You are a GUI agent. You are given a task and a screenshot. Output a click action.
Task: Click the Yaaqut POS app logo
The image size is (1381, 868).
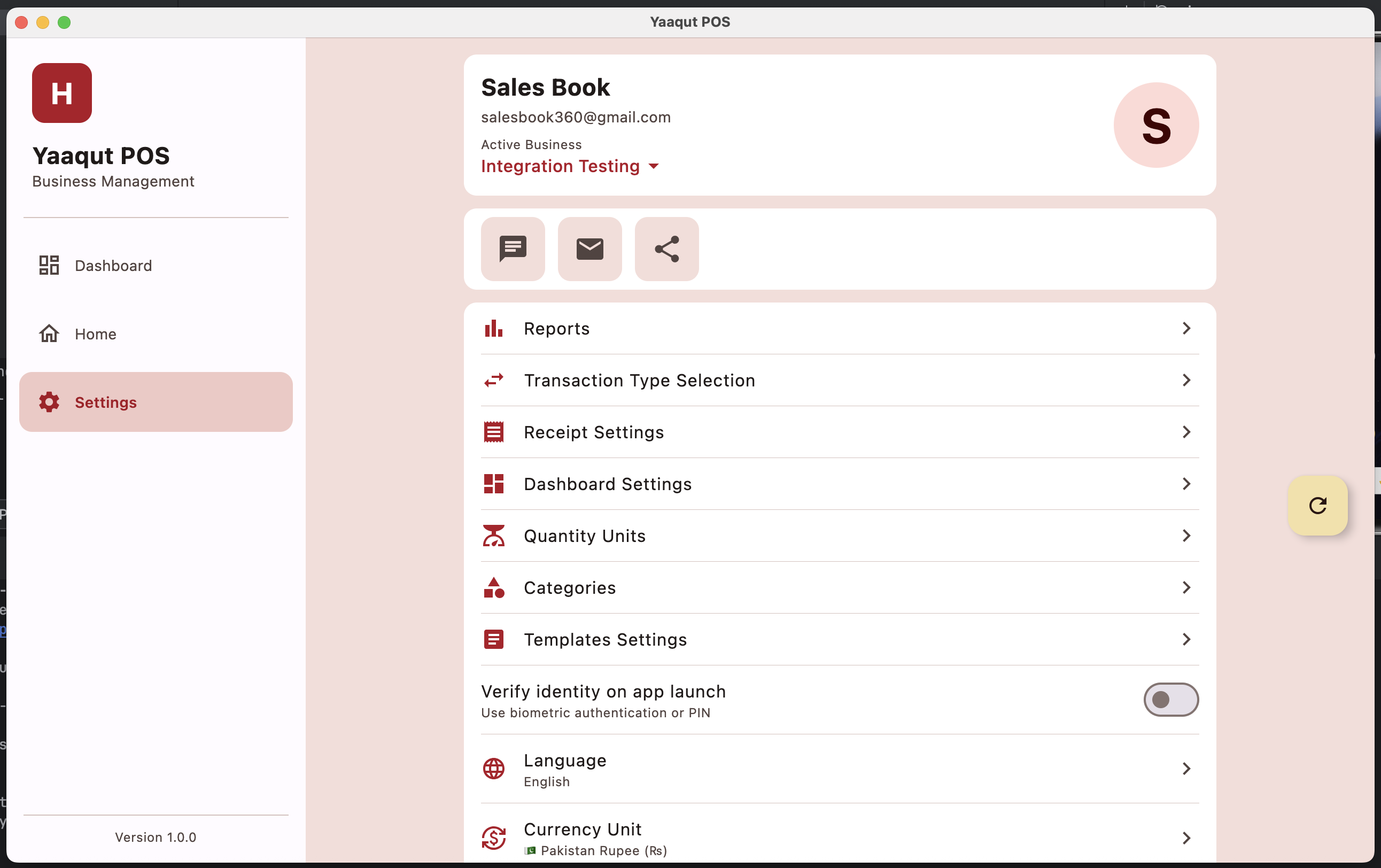coord(61,93)
